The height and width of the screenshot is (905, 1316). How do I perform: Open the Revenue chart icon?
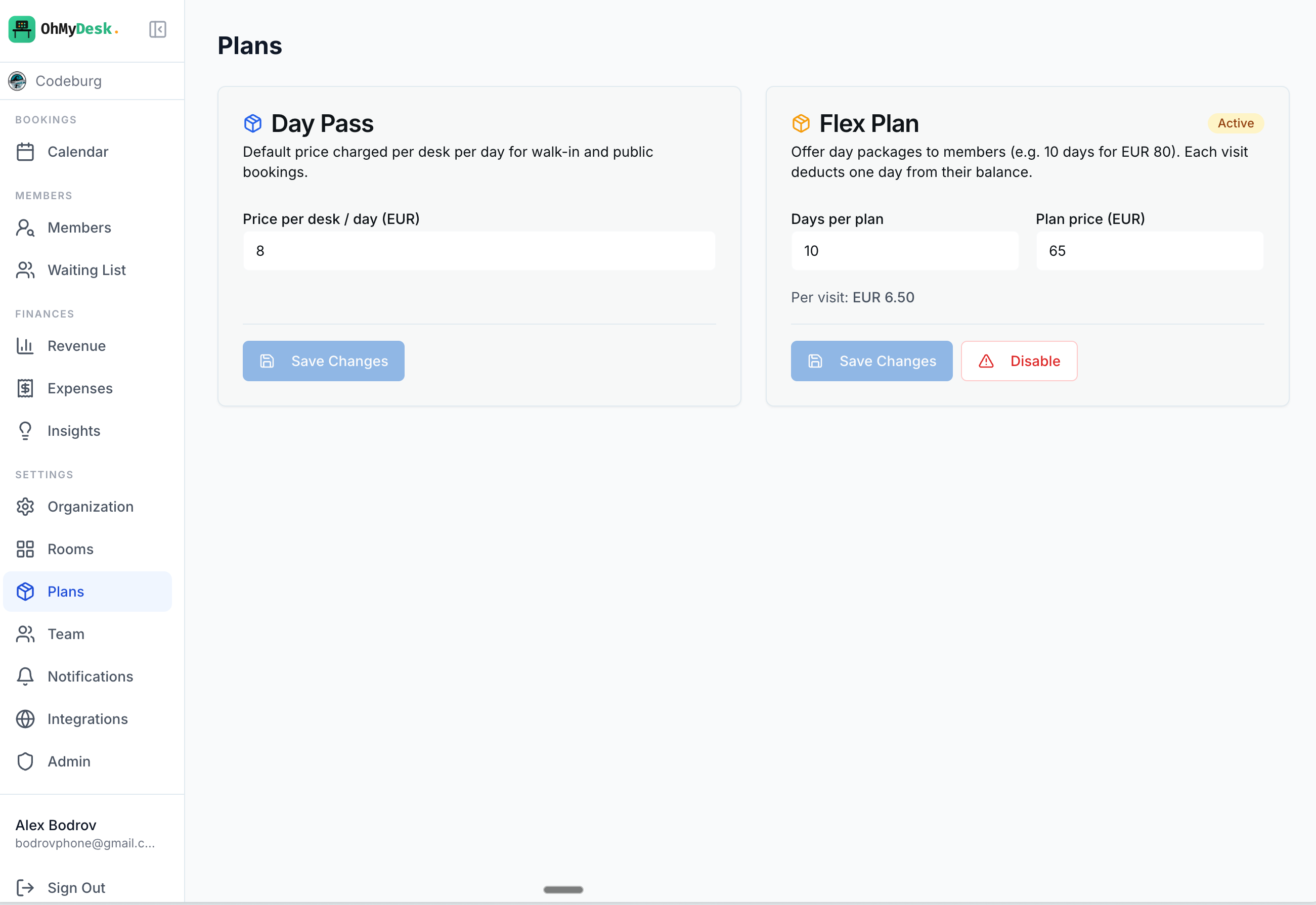(25, 346)
